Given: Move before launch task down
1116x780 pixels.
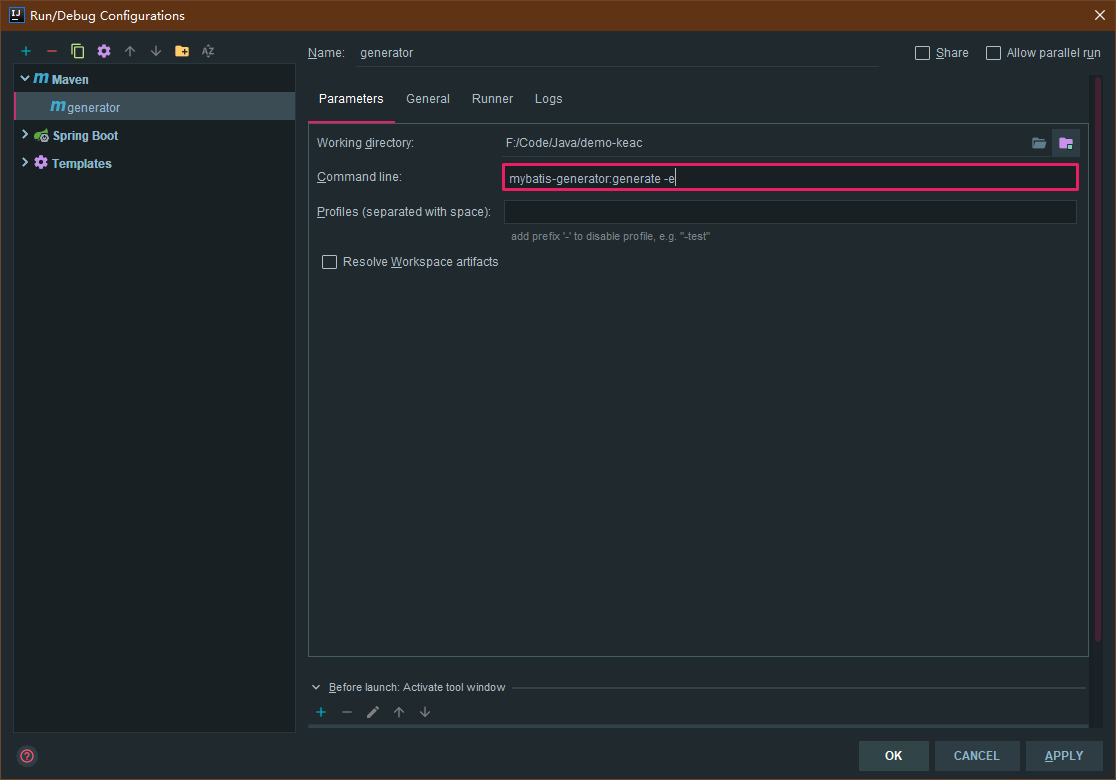Looking at the screenshot, I should [425, 712].
